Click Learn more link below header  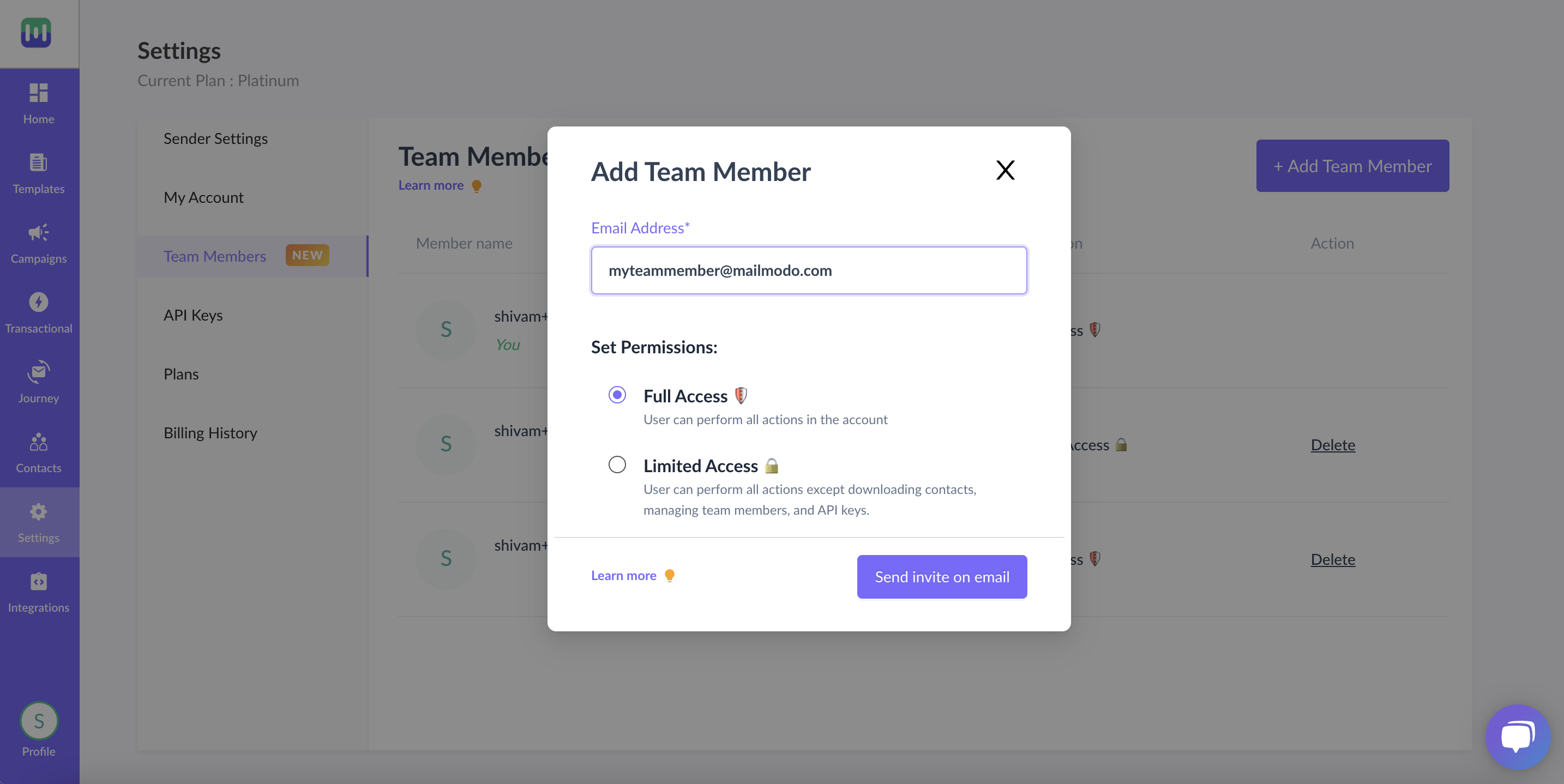430,185
